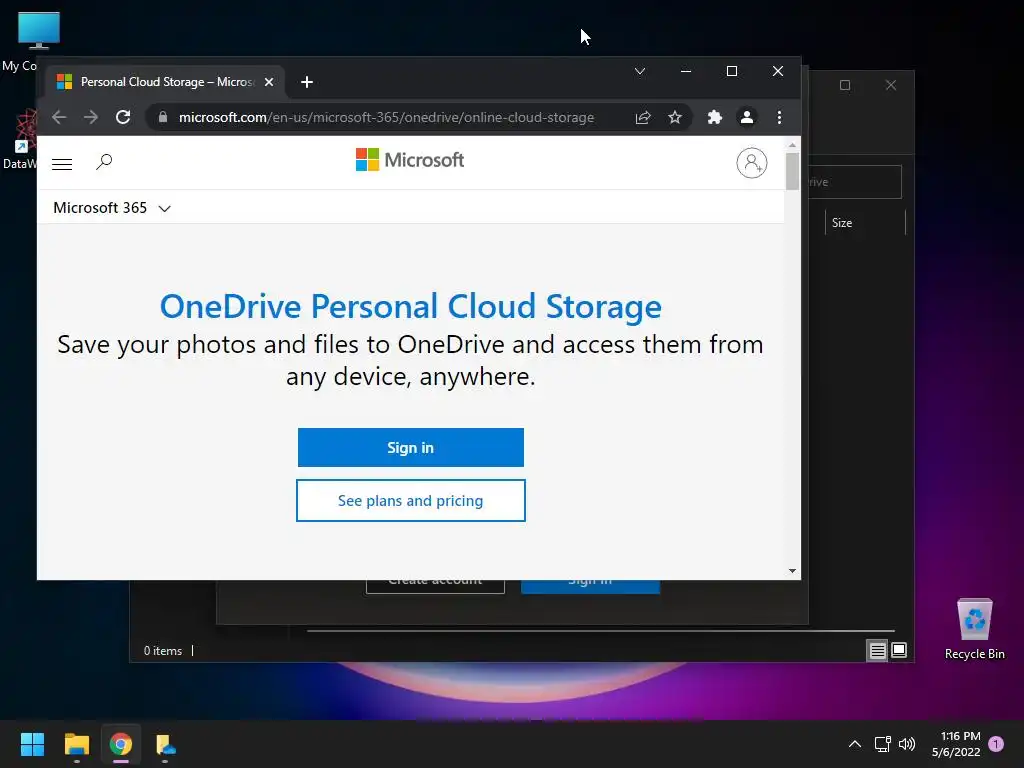Open the hamburger menu on Microsoft site

click(x=62, y=164)
